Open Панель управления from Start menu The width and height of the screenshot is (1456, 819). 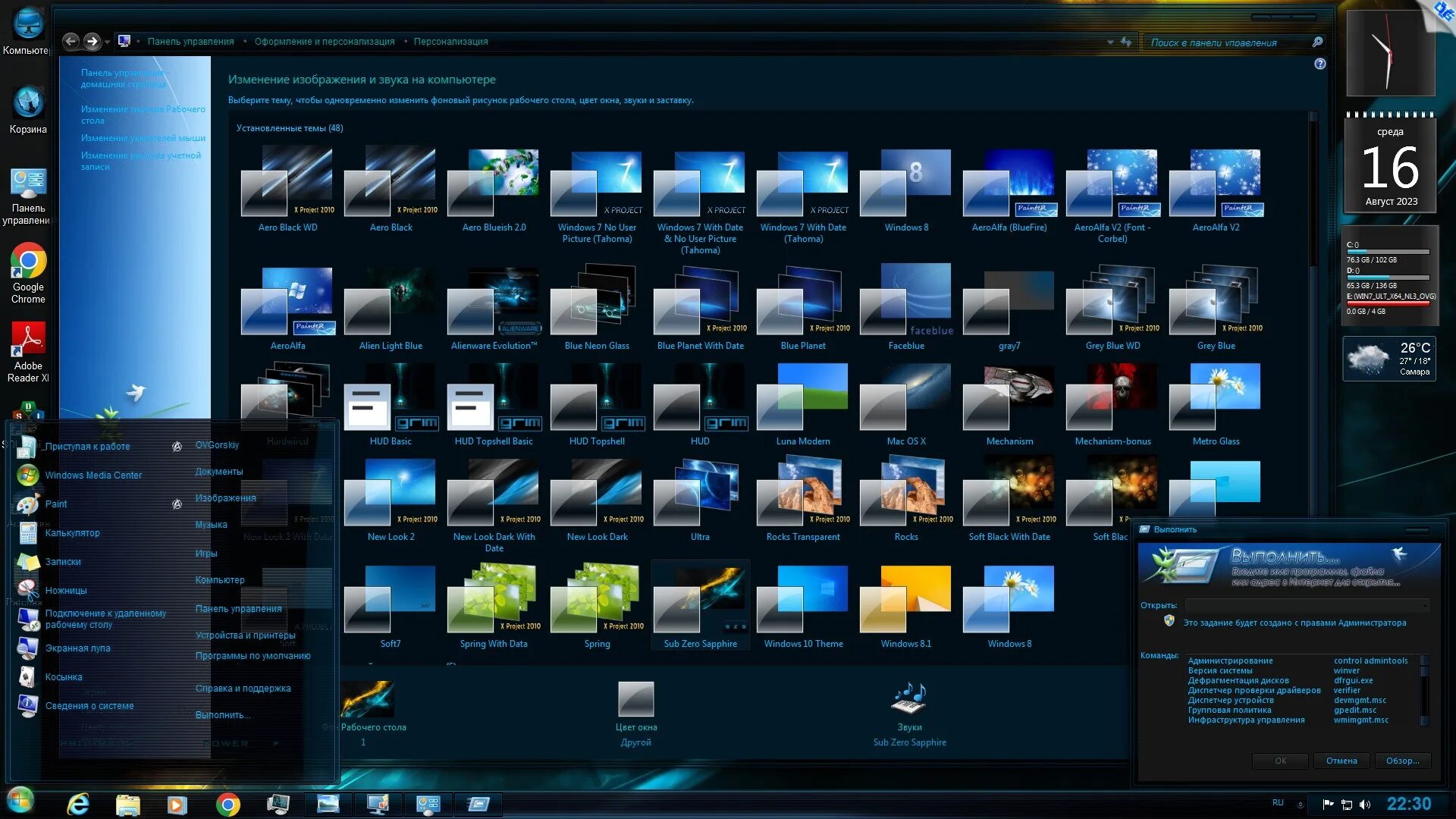237,608
